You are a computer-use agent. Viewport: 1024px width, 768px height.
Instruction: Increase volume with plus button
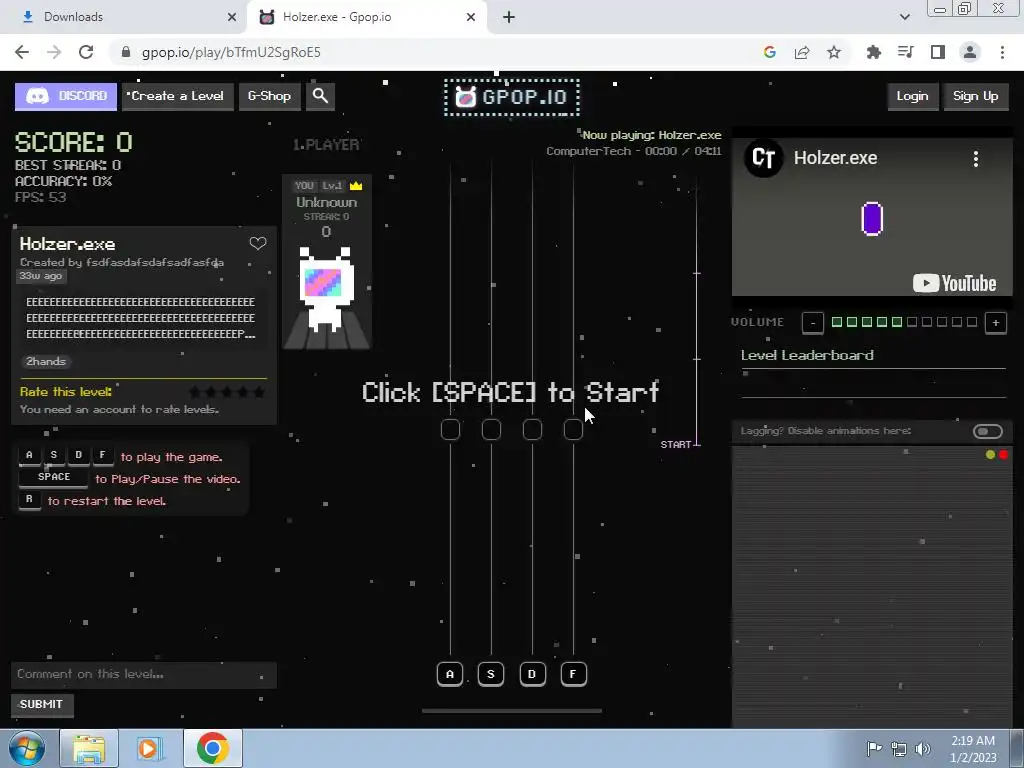pyautogui.click(x=995, y=323)
